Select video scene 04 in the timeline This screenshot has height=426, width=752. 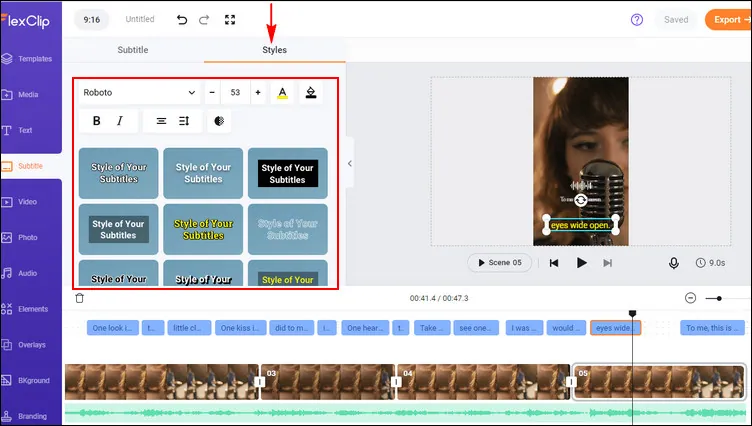point(483,382)
